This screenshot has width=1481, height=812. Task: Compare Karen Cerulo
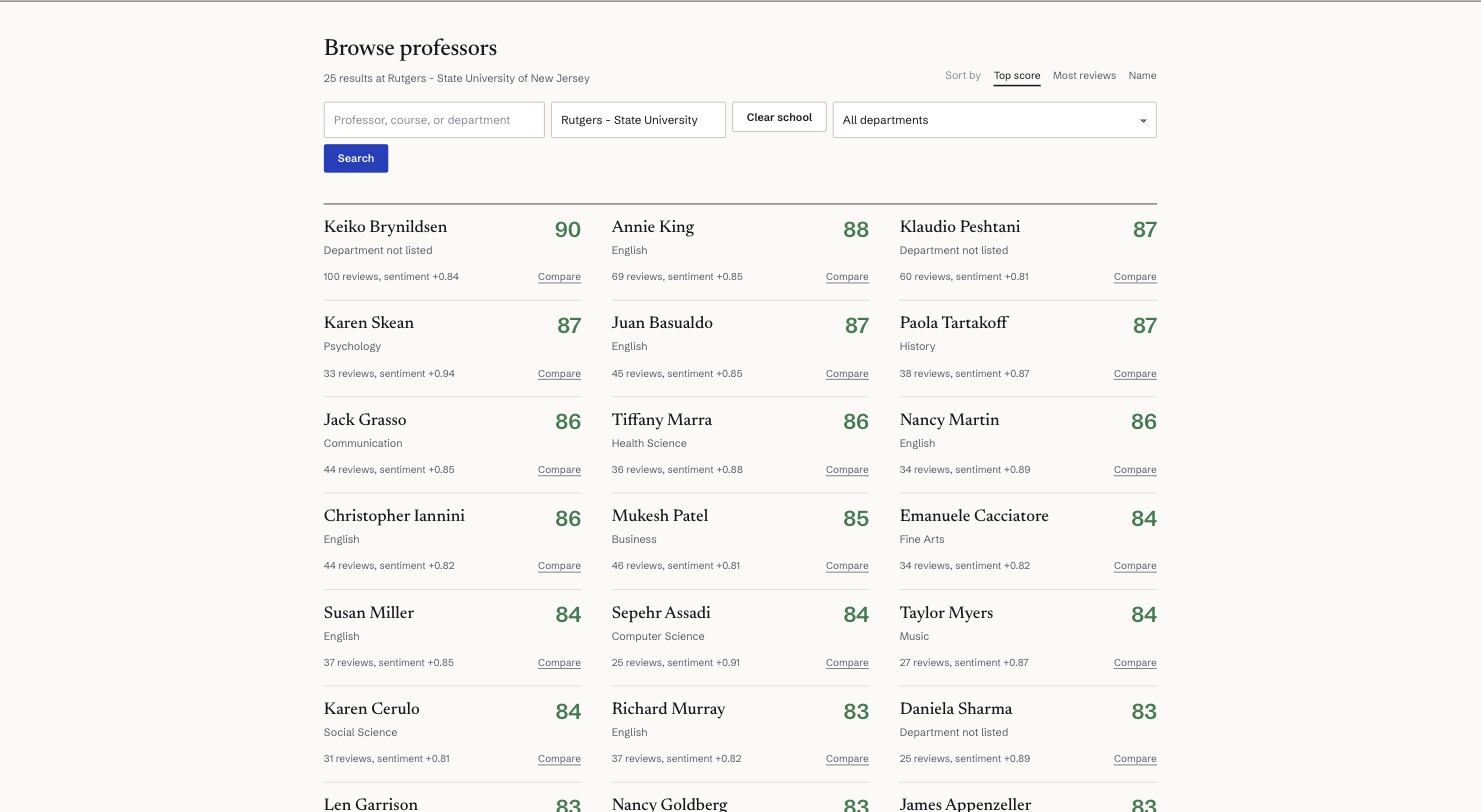click(559, 759)
